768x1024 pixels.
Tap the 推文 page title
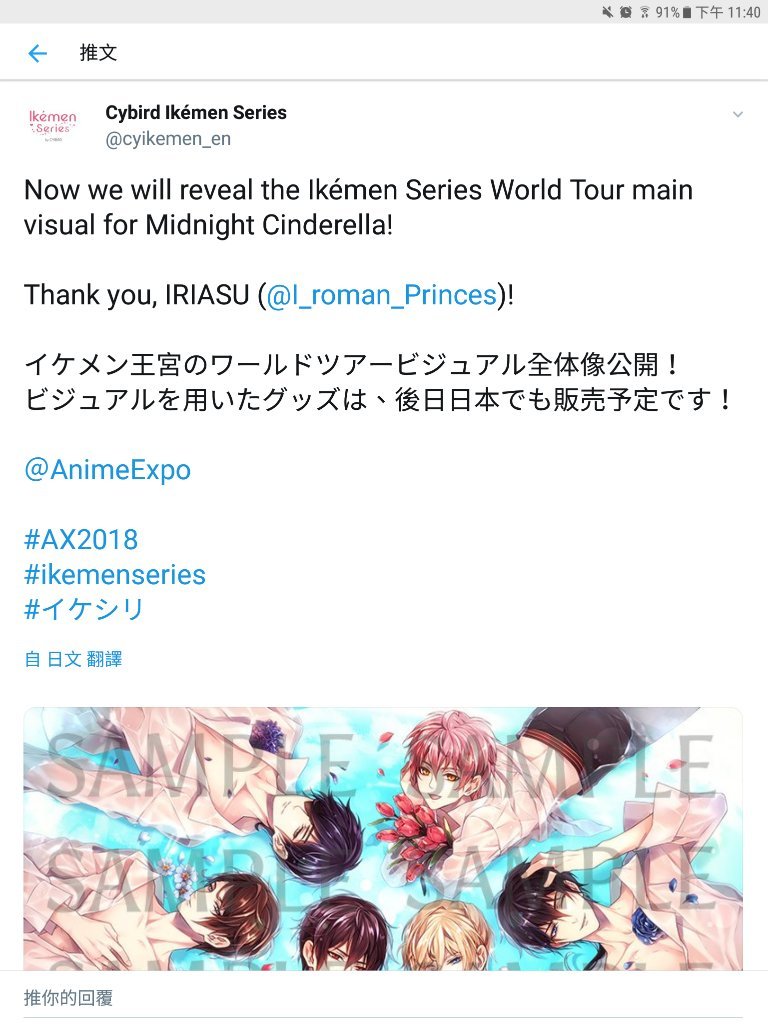click(98, 53)
